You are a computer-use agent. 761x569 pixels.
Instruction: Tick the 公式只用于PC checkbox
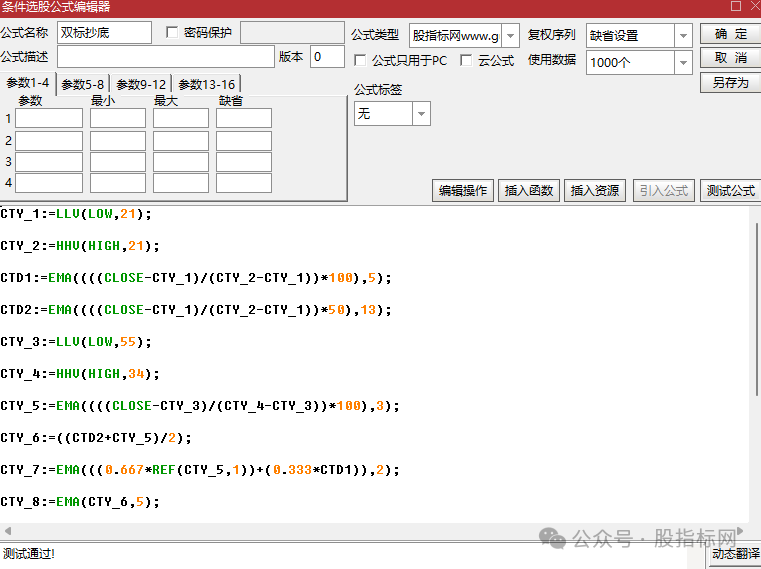pos(360,60)
